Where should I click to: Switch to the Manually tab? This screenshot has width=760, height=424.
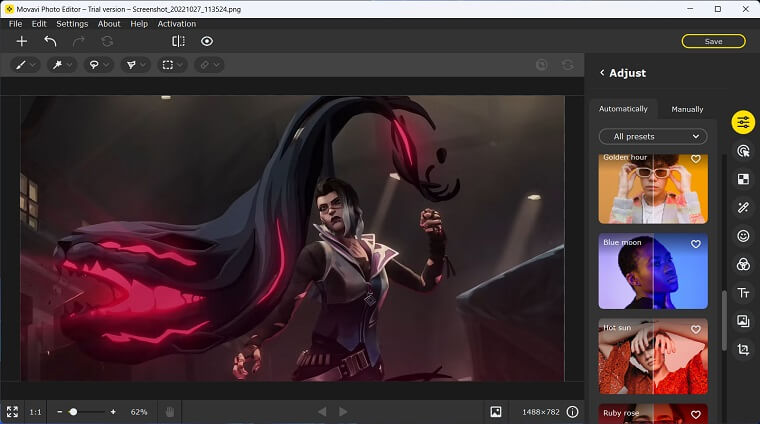click(x=687, y=110)
